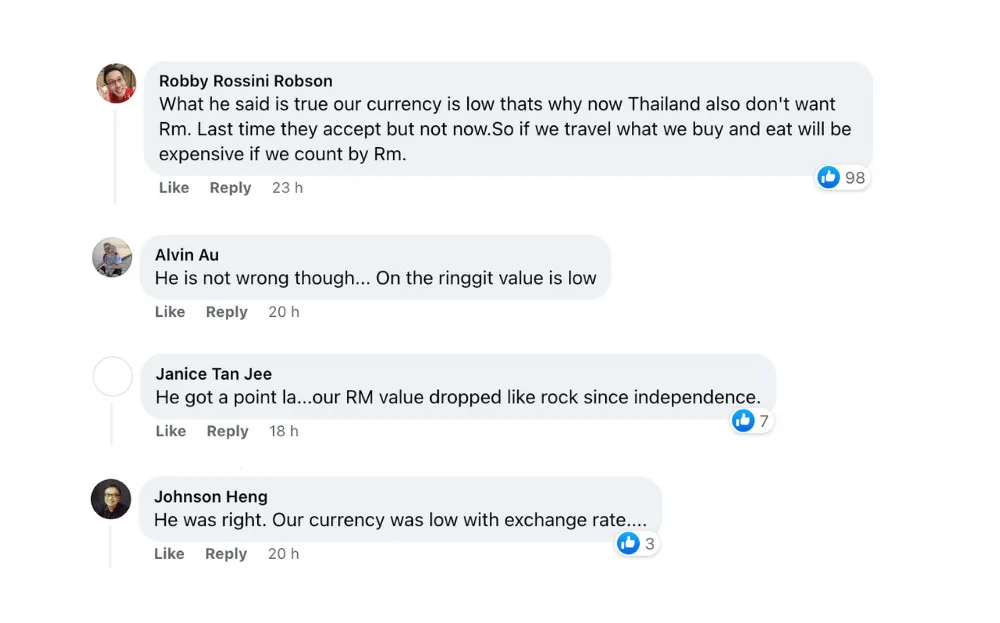Click the like reaction icon showing 7
Viewport: 1000px width, 623px height.
click(743, 420)
